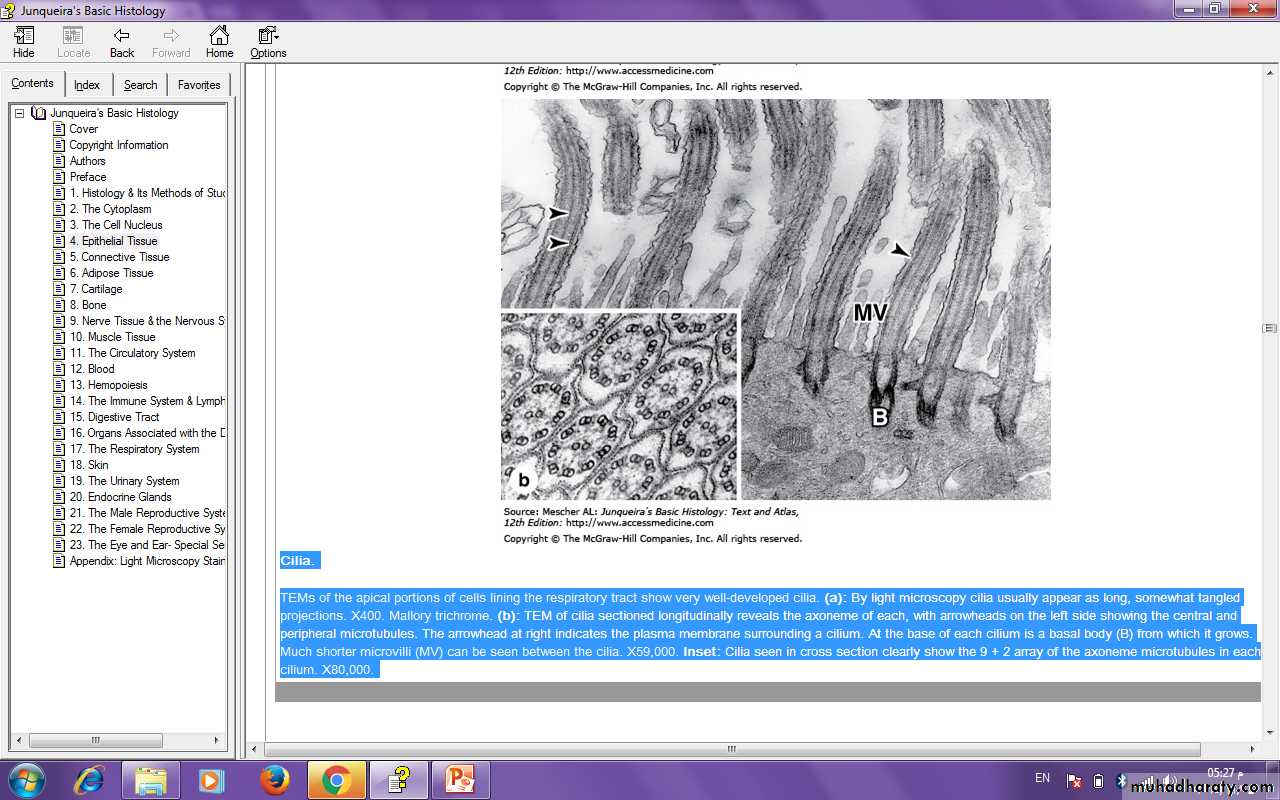Image resolution: width=1280 pixels, height=800 pixels.
Task: Open the Options toolbar menu
Action: (268, 42)
